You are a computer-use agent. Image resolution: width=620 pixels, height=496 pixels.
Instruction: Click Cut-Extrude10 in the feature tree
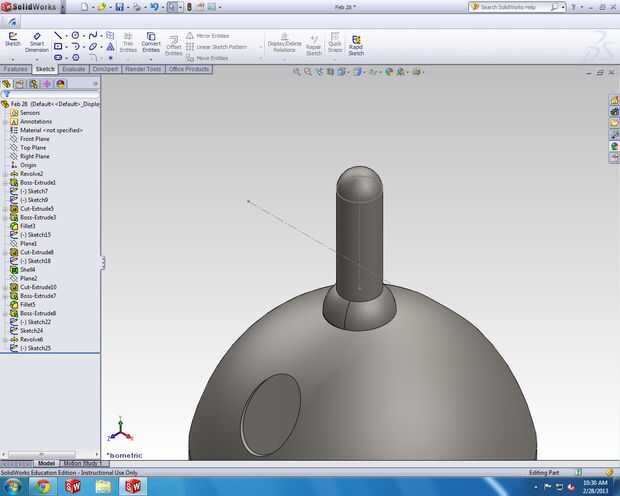[38, 287]
